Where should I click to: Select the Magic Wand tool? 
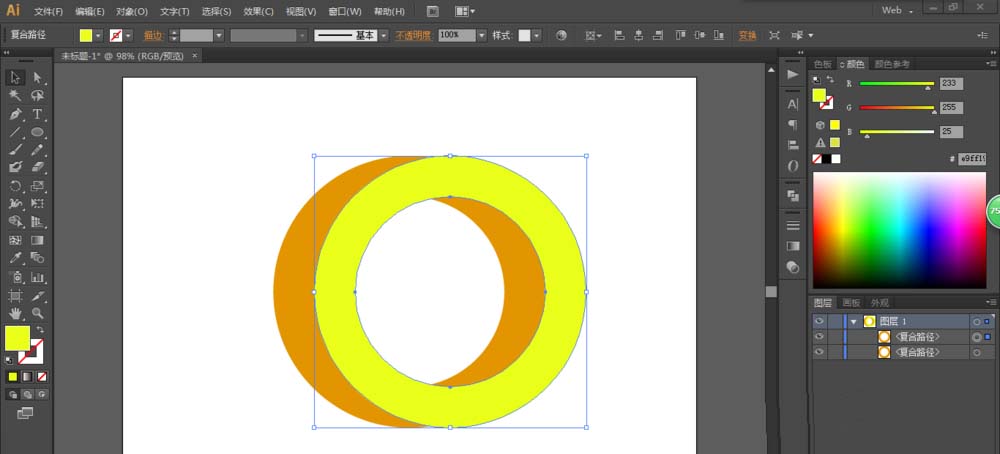click(x=16, y=96)
